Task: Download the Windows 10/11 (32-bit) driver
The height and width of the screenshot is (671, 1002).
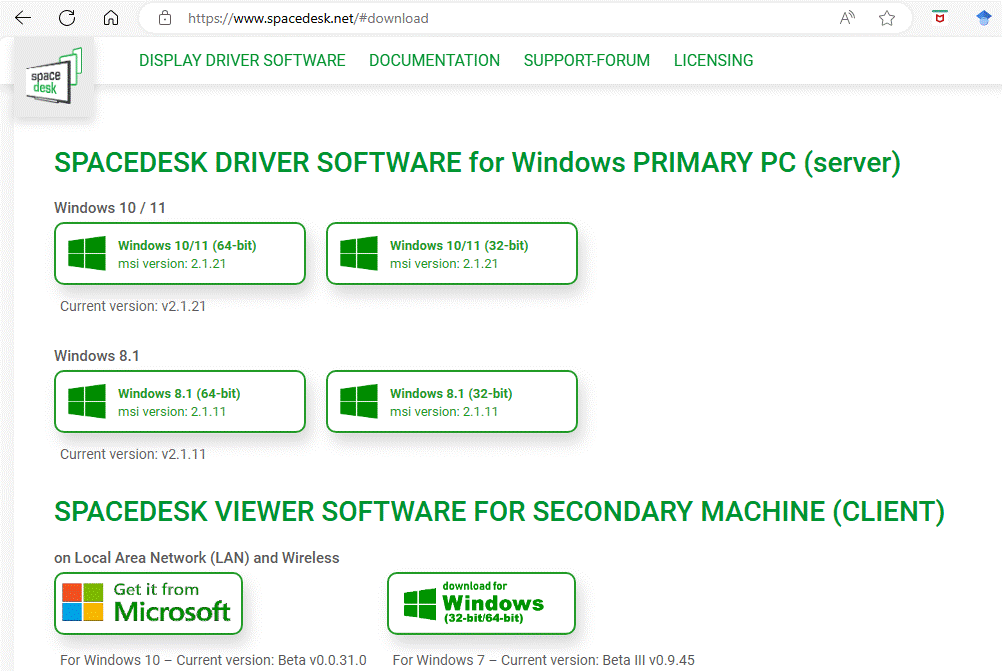Action: click(452, 254)
